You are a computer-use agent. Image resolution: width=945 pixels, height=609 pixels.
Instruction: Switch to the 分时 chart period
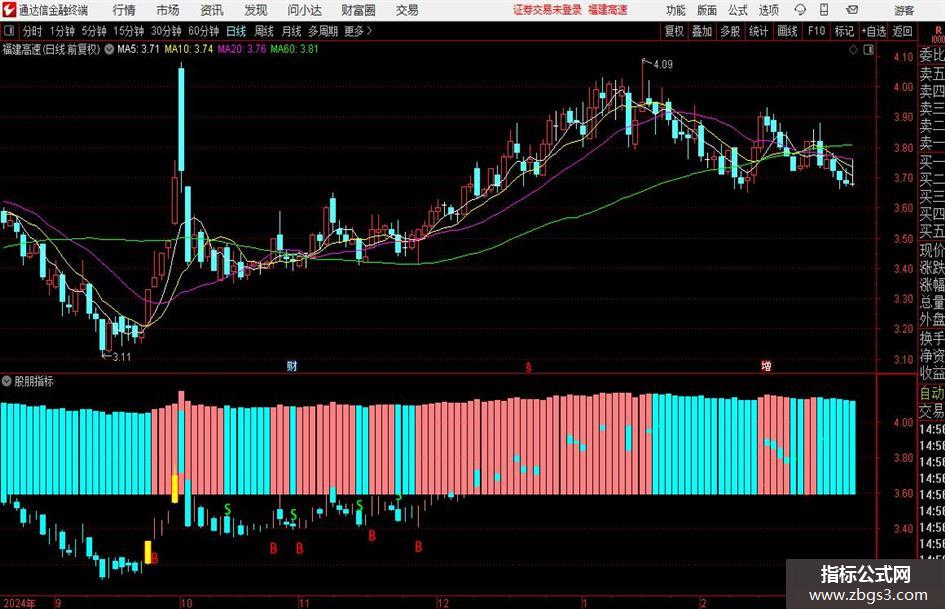coord(32,31)
